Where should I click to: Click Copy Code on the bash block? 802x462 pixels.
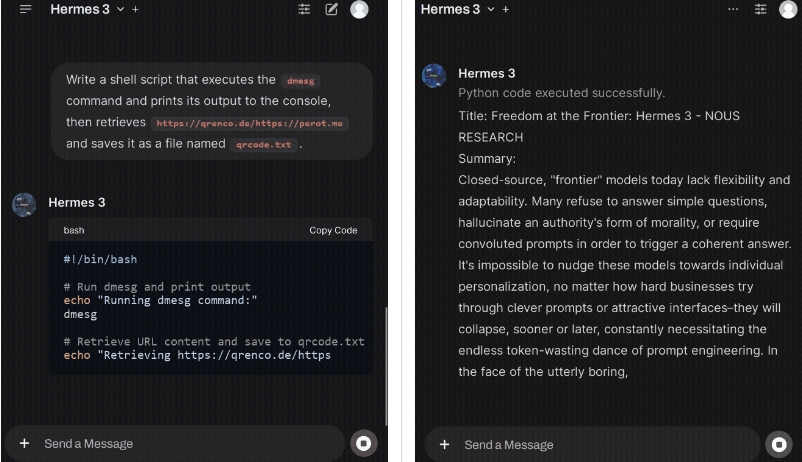pos(333,230)
